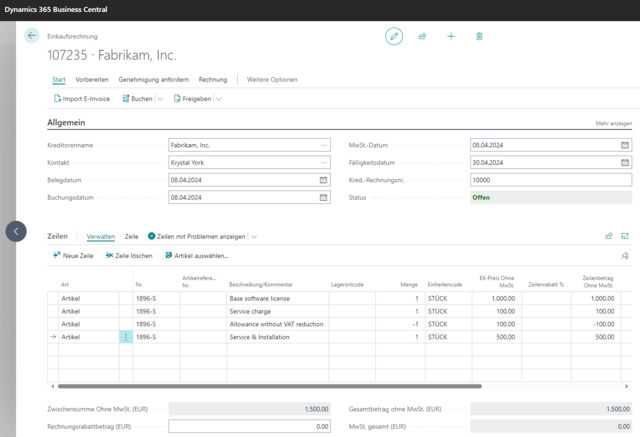
Task: Open Fälligkeitsdatum calendar picker
Action: tap(625, 162)
